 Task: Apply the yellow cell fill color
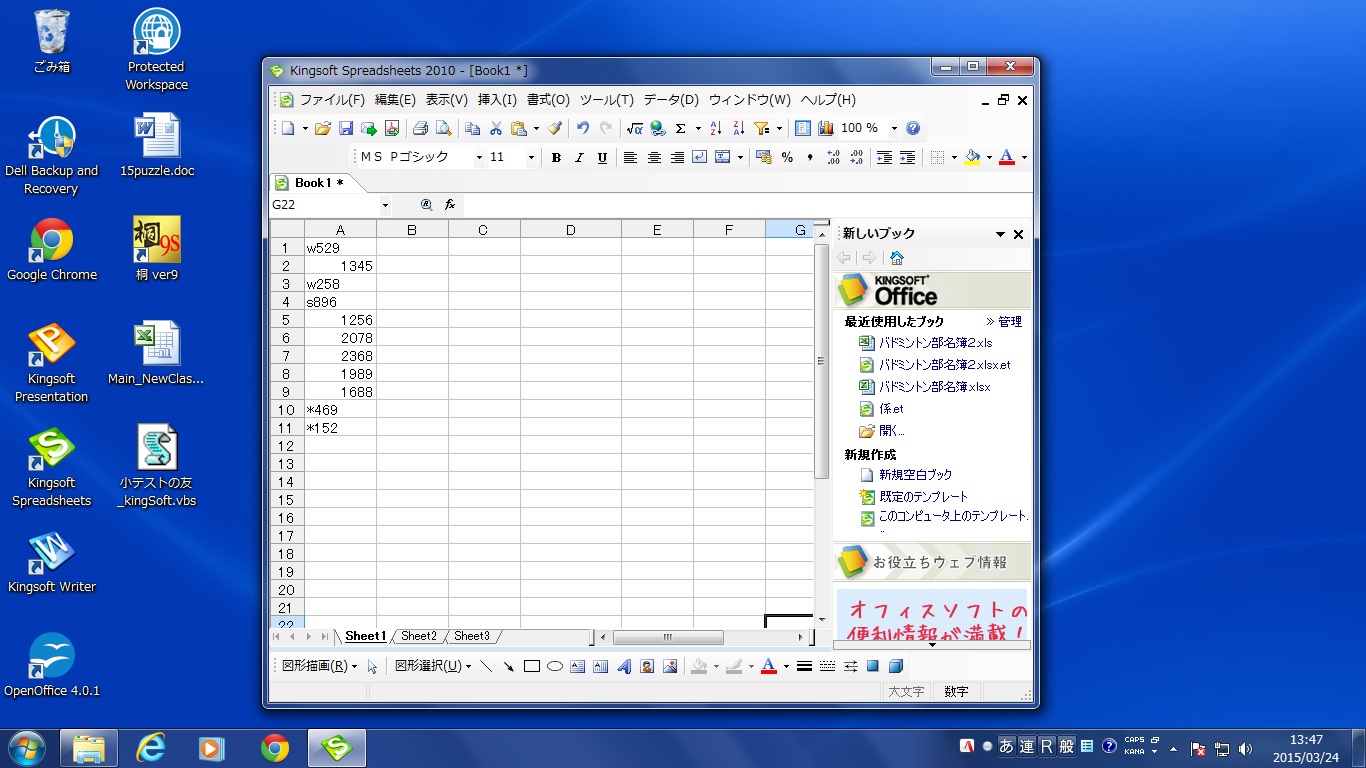pyautogui.click(x=972, y=157)
